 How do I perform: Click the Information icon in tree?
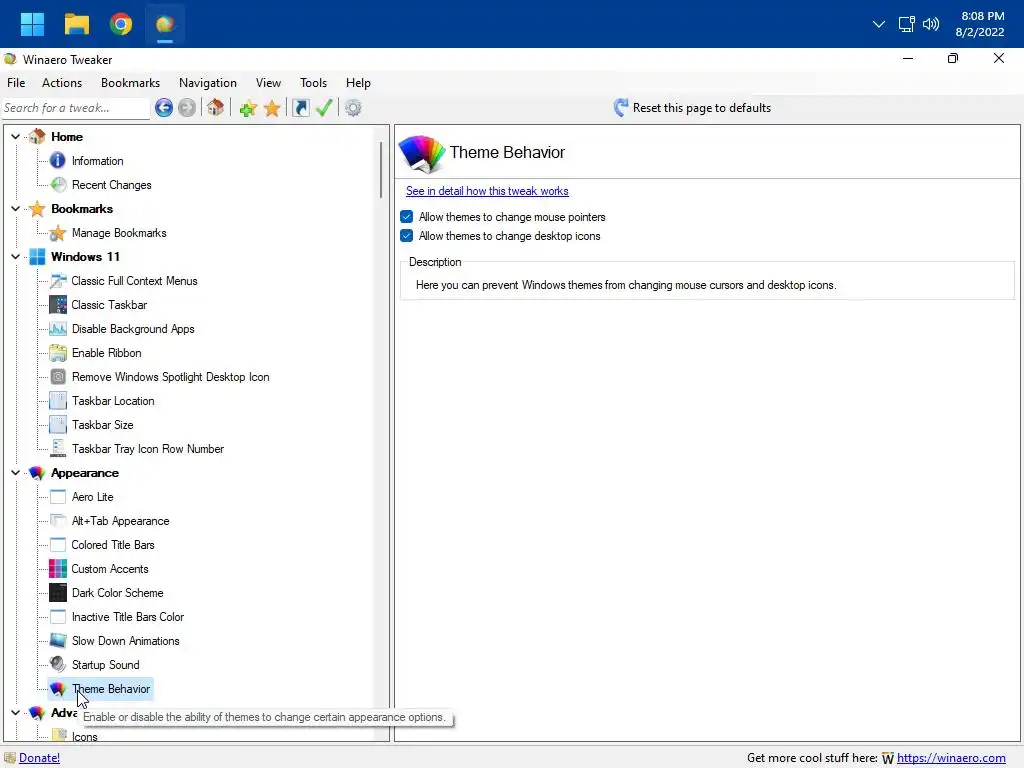(x=57, y=161)
